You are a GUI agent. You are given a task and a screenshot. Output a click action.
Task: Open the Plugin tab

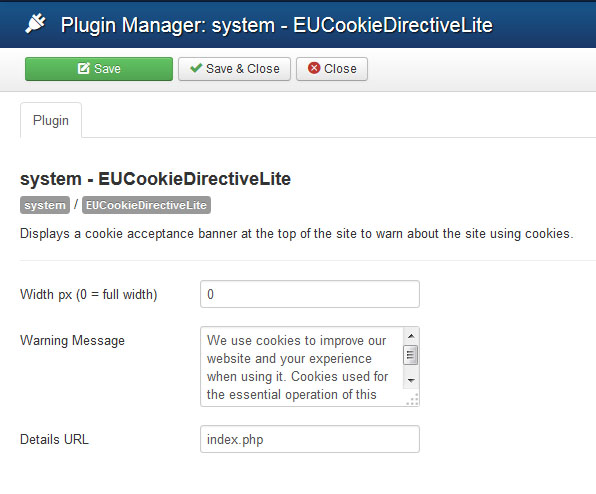(51, 120)
